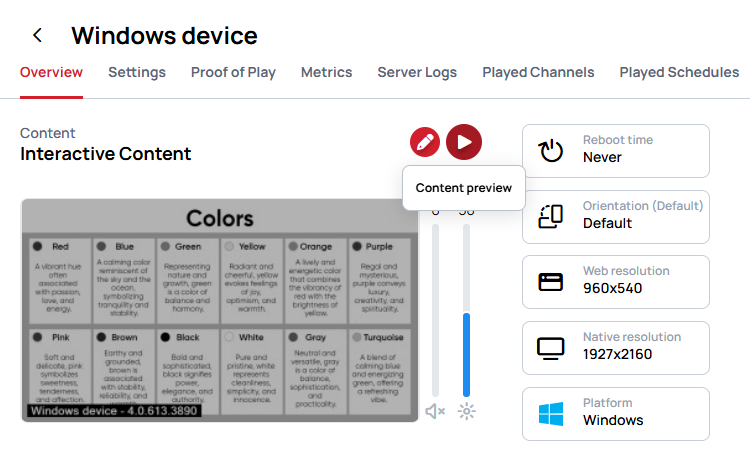The image size is (750, 463).
Task: Click the native resolution monitor icon
Action: coord(551,349)
